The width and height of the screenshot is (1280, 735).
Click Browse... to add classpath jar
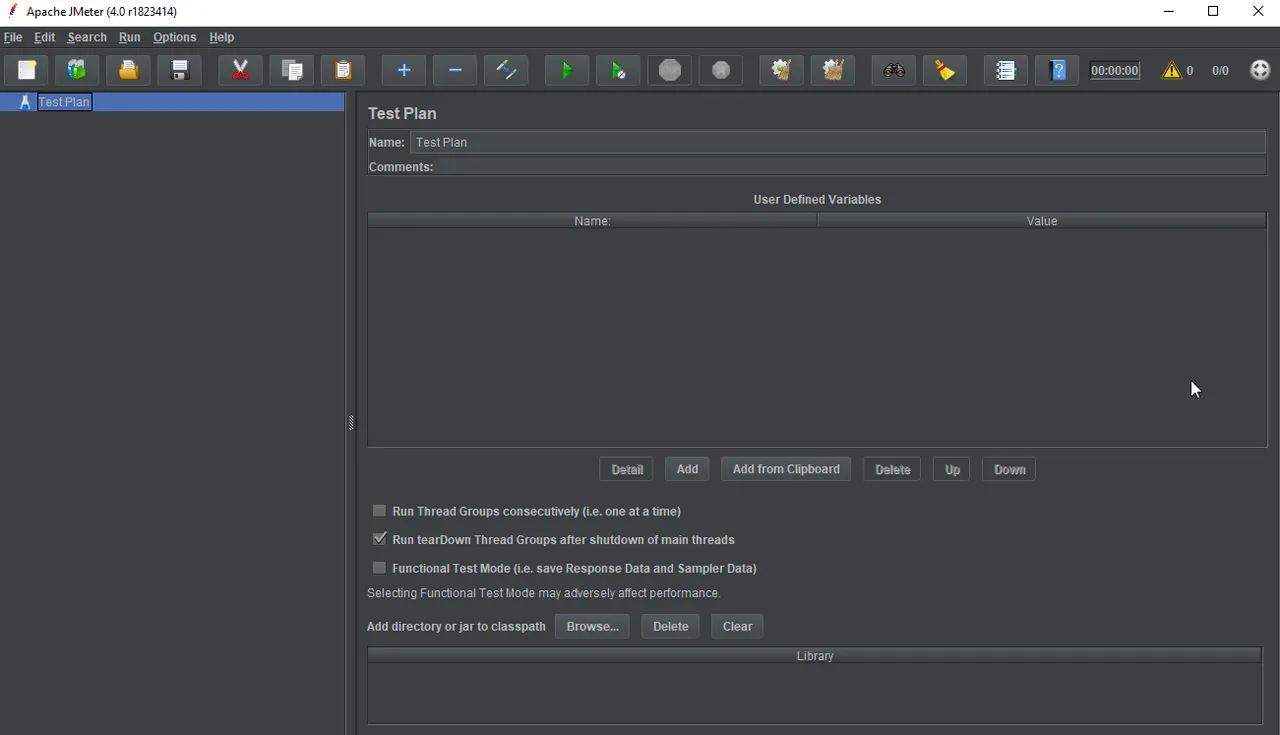click(x=592, y=626)
